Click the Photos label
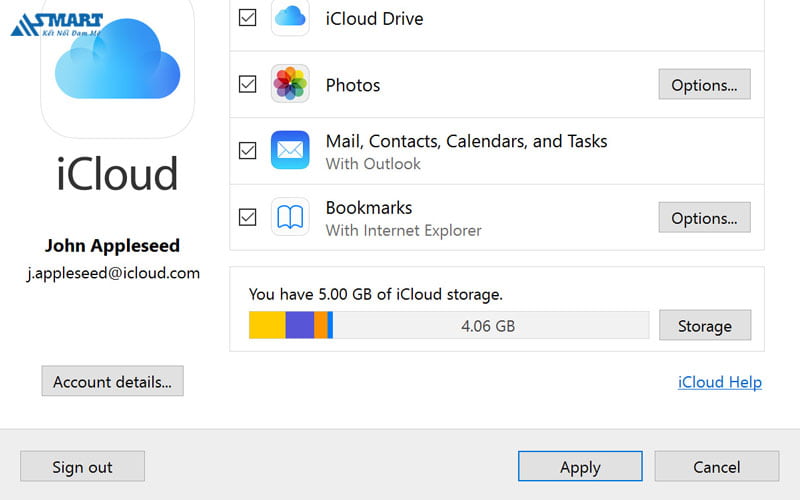This screenshot has height=500, width=800. [353, 85]
